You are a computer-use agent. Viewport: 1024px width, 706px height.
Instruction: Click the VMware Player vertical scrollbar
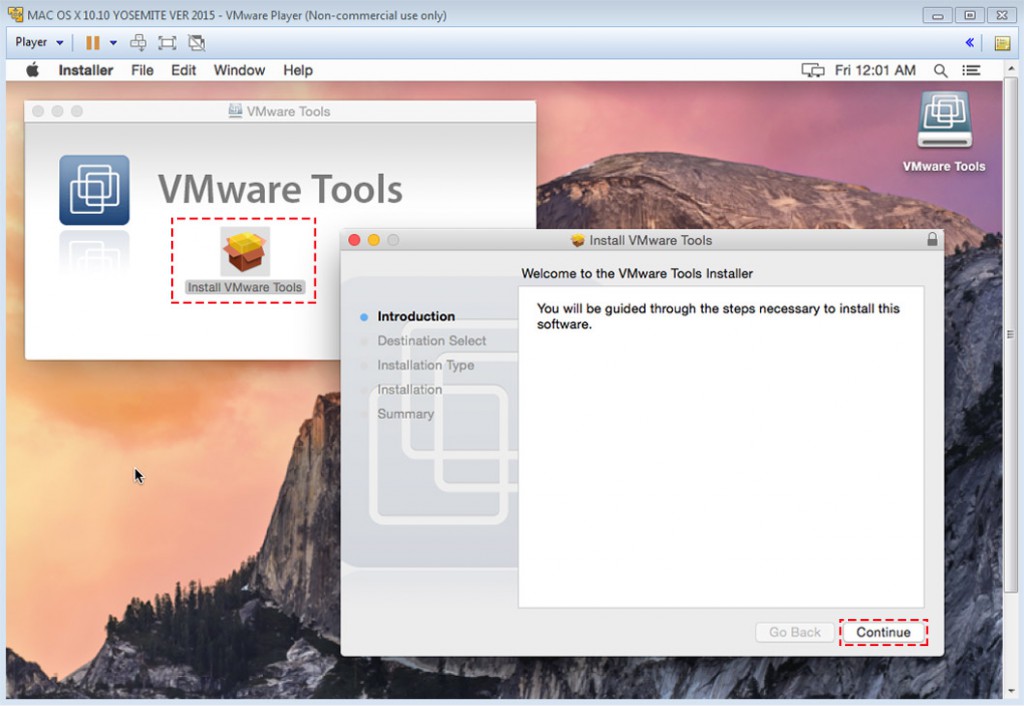1011,333
